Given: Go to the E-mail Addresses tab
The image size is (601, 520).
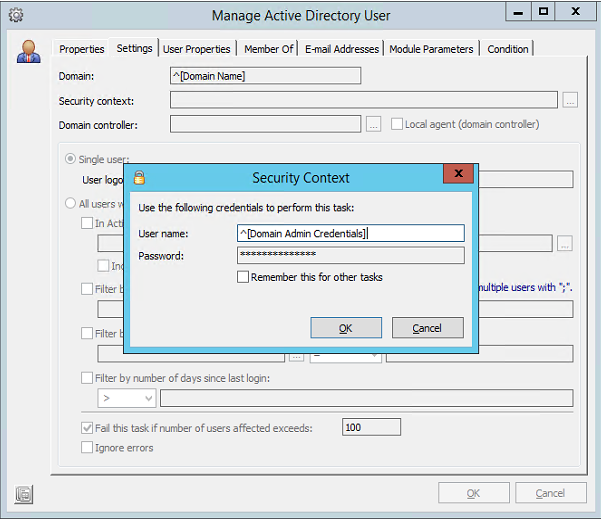Looking at the screenshot, I should pos(342,49).
